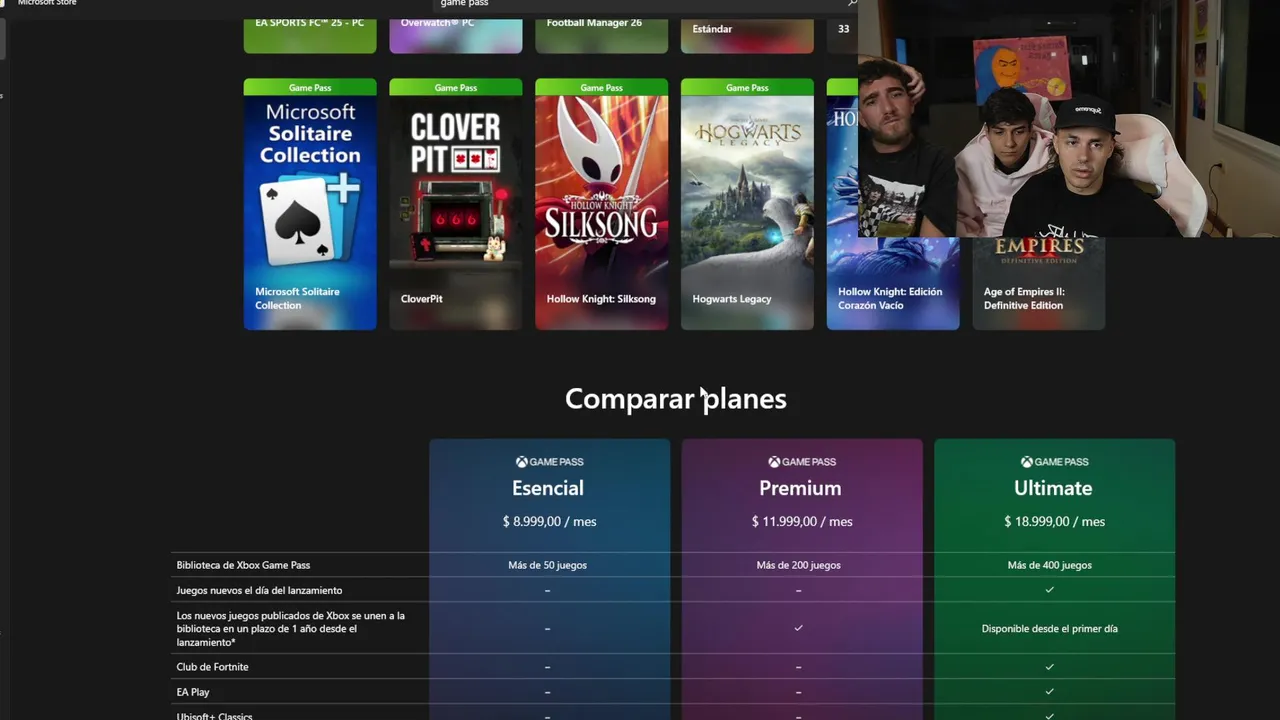1280x720 pixels.
Task: Click 'Juegos nuevos el día del lanzamiento' row label
Action: click(259, 590)
